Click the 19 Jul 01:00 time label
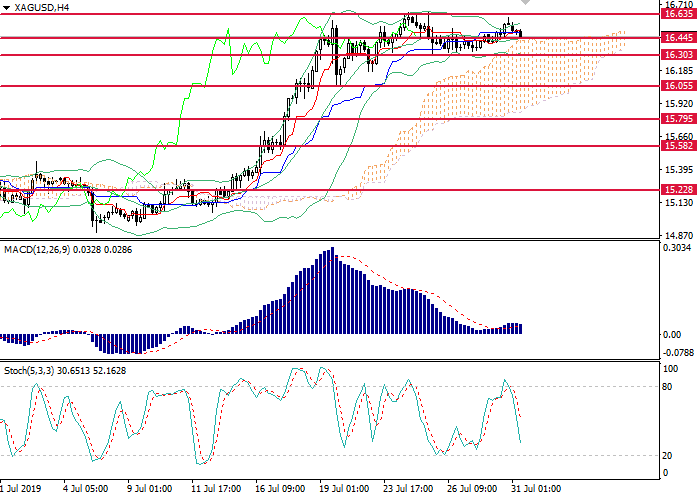This screenshot has height=500, width=700. tap(344, 488)
